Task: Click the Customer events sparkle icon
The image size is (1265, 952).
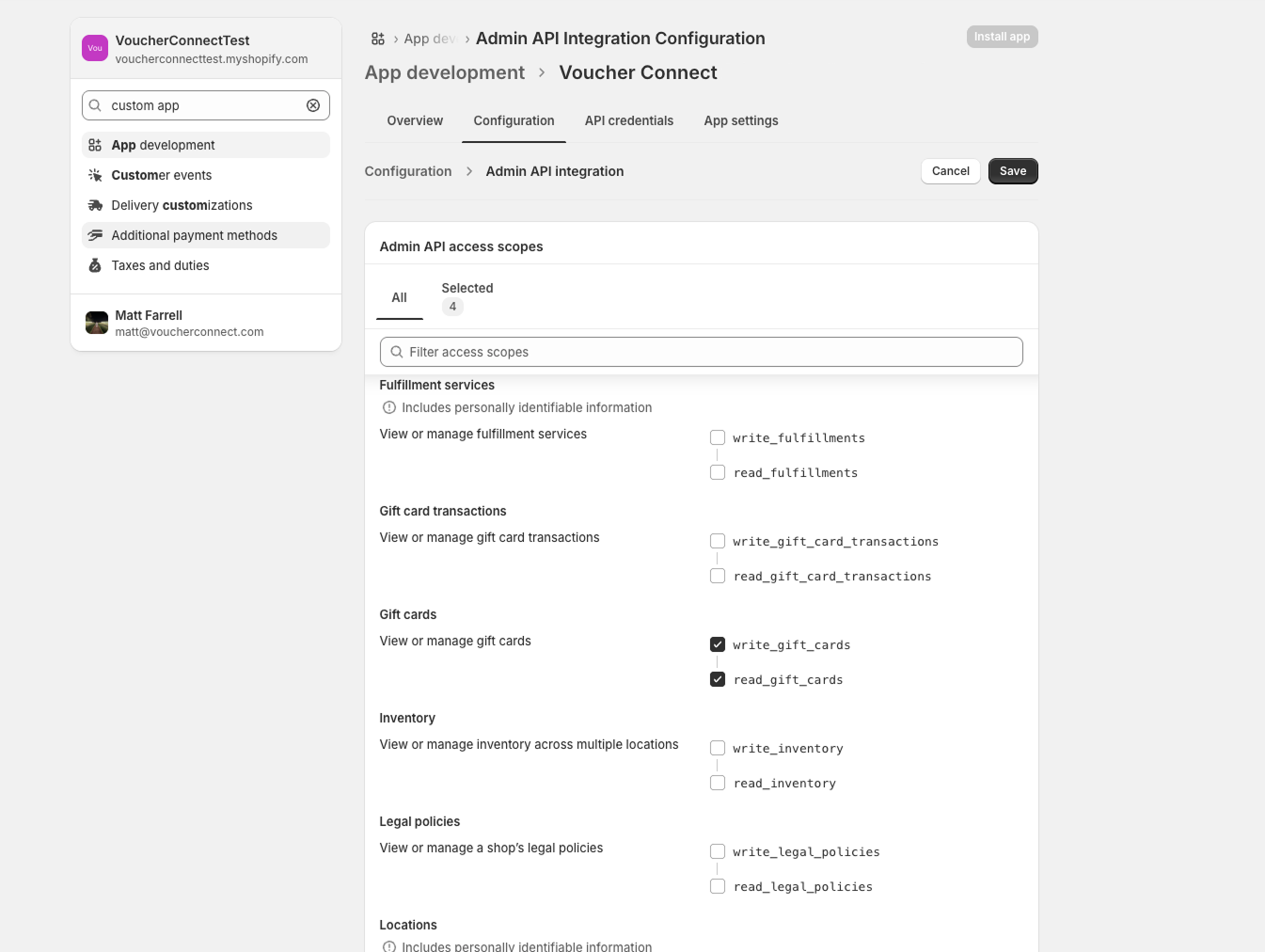Action: point(95,175)
